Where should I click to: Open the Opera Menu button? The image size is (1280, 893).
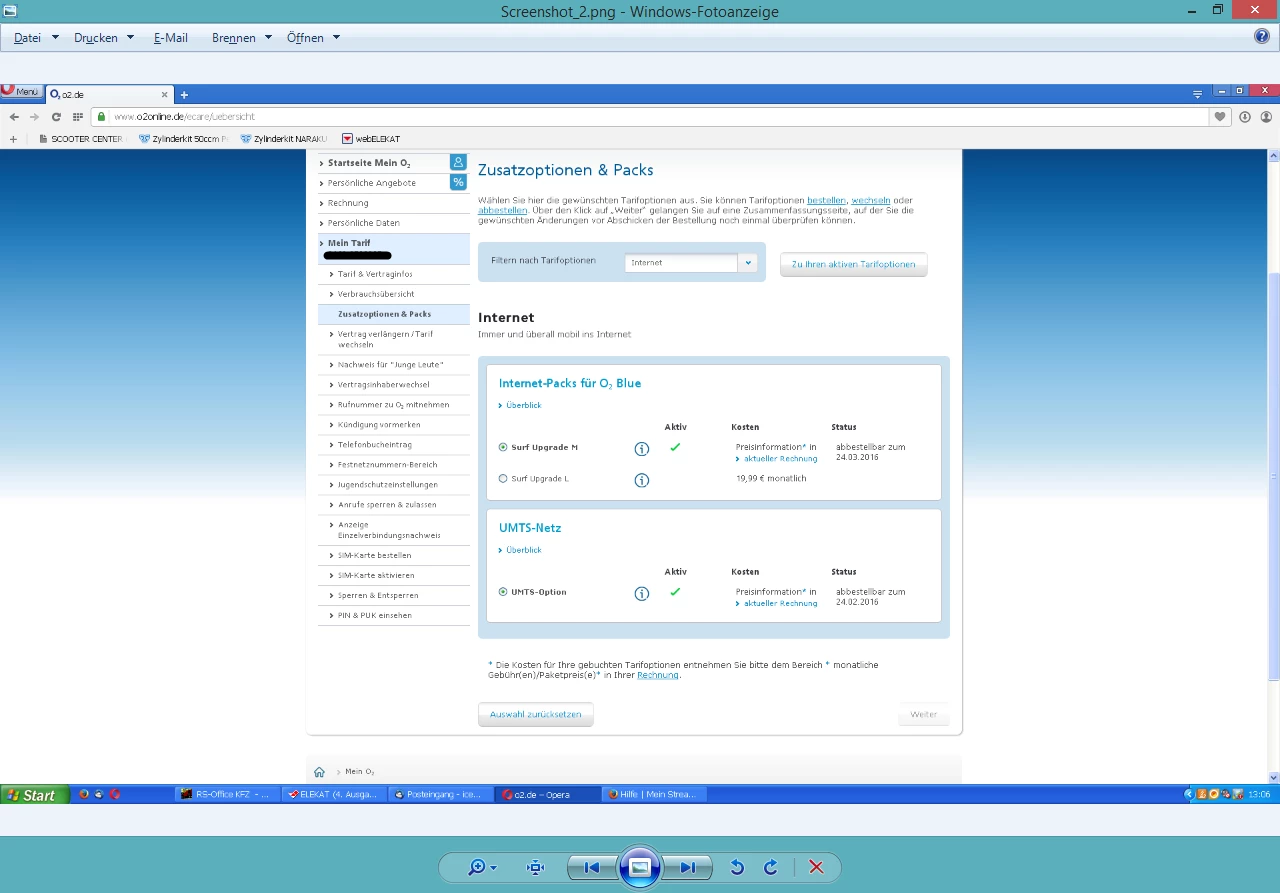[21, 92]
